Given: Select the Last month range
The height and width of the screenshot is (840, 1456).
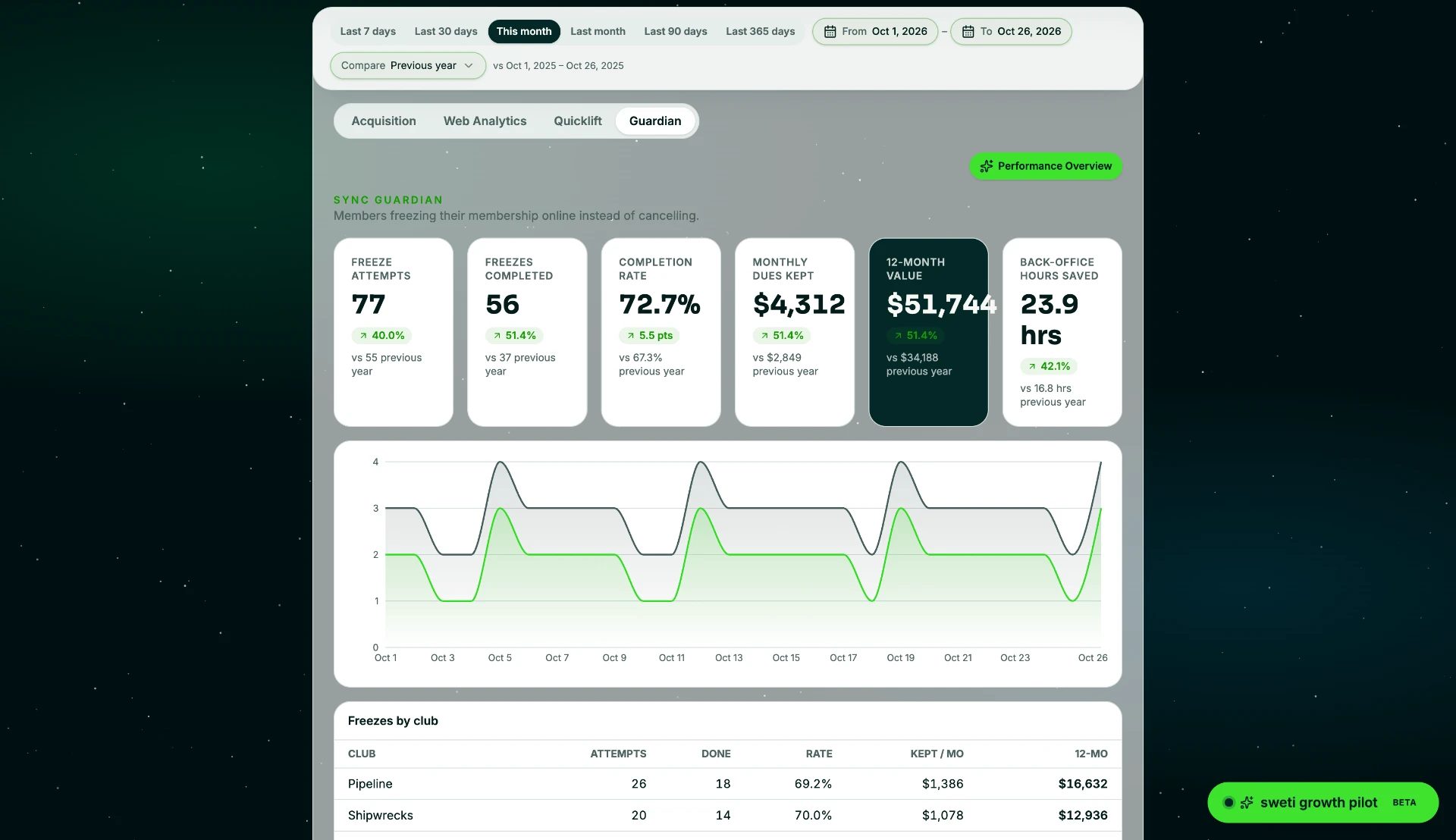Looking at the screenshot, I should [x=598, y=32].
